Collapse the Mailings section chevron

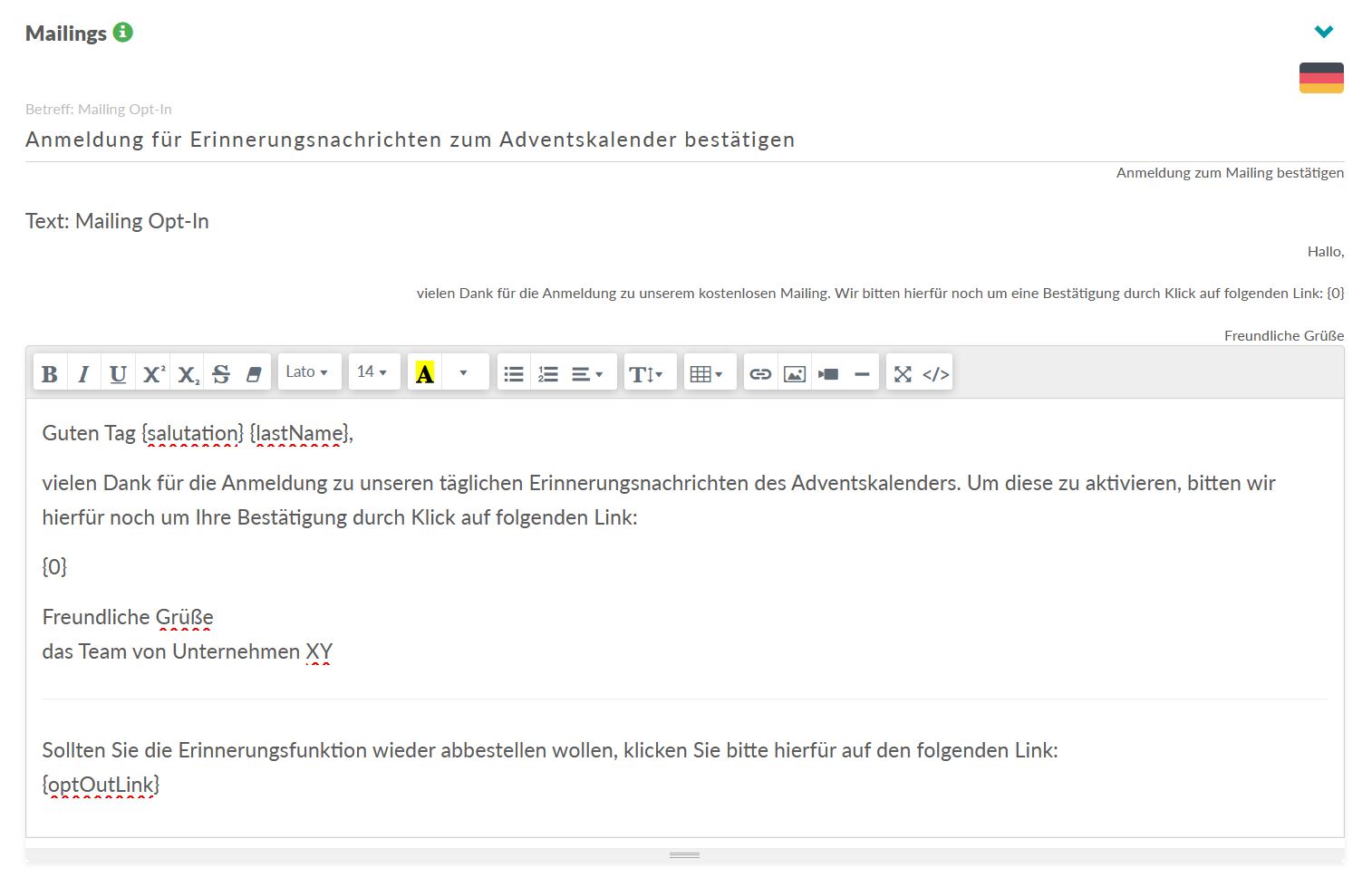(1324, 32)
